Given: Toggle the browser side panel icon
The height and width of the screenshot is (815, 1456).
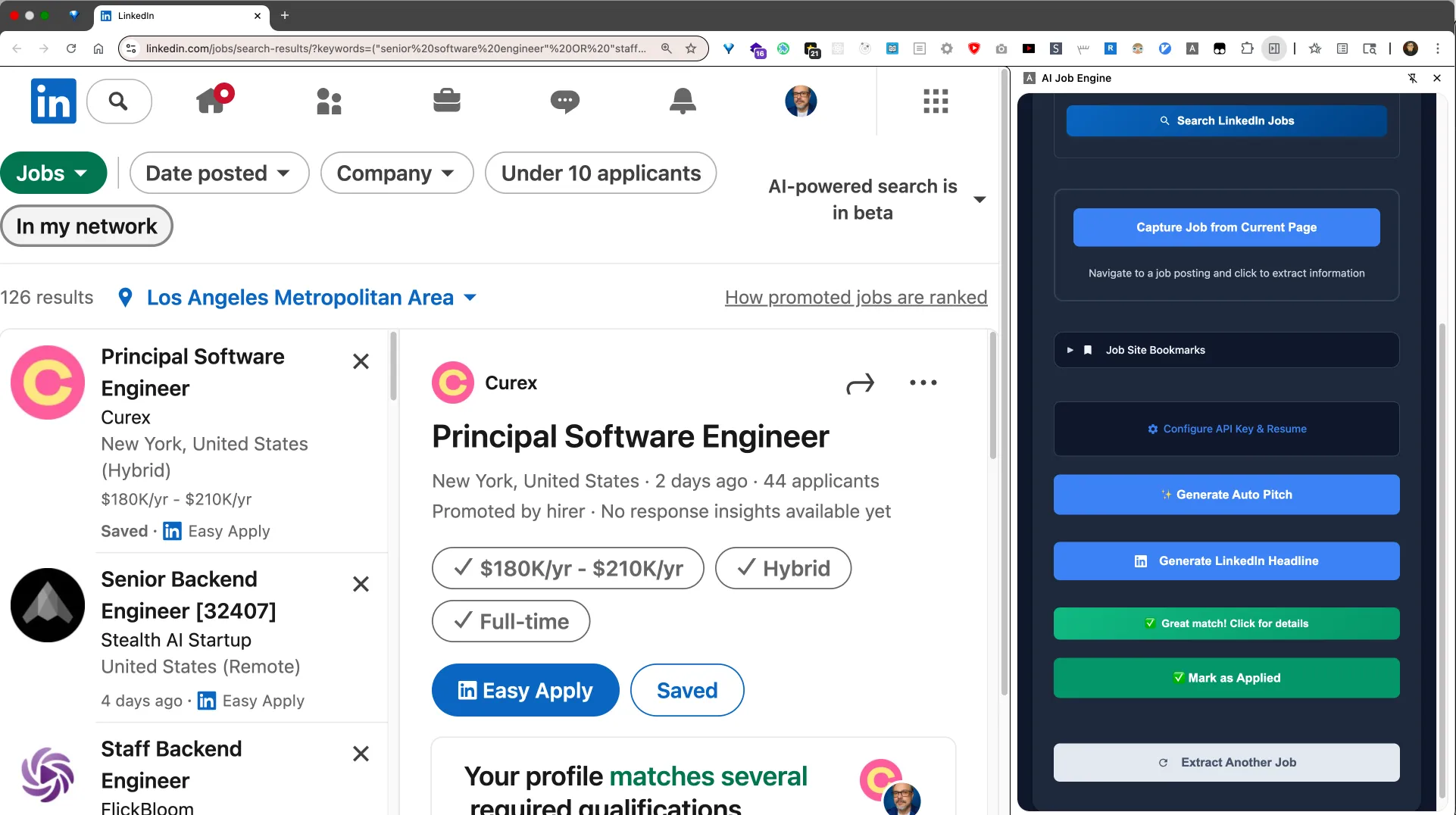Looking at the screenshot, I should pyautogui.click(x=1274, y=48).
